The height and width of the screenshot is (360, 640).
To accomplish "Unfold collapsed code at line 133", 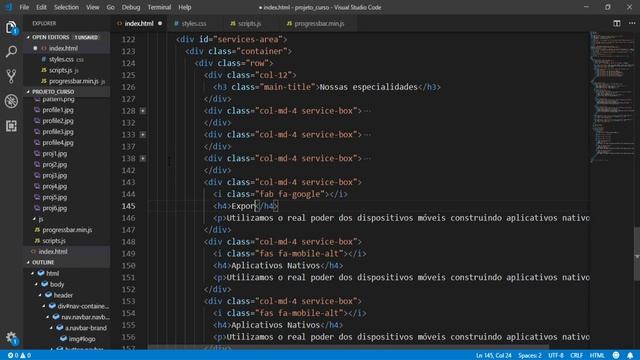I will pos(143,135).
